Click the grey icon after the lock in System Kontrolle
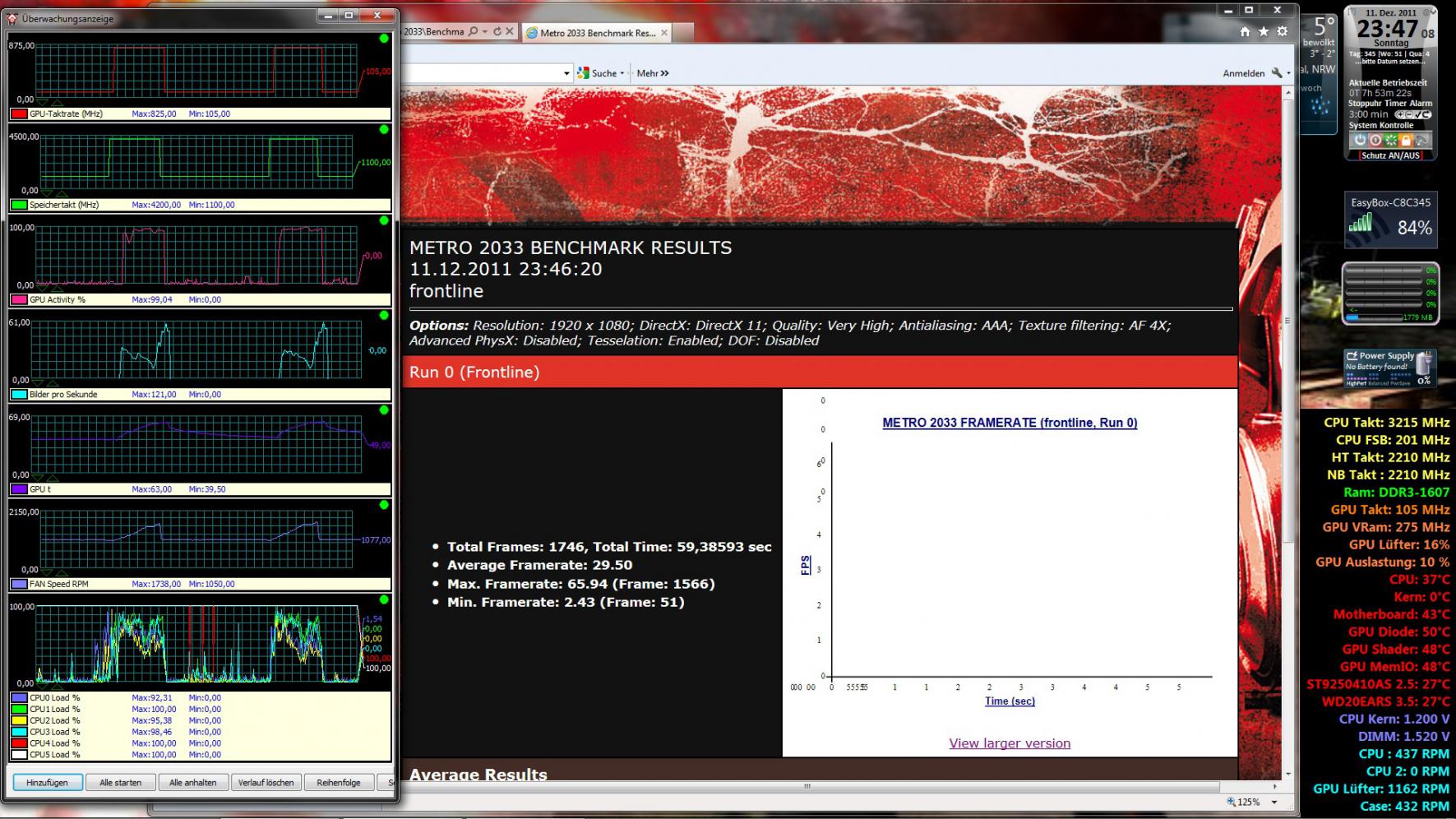1456x819 pixels. point(1421,140)
